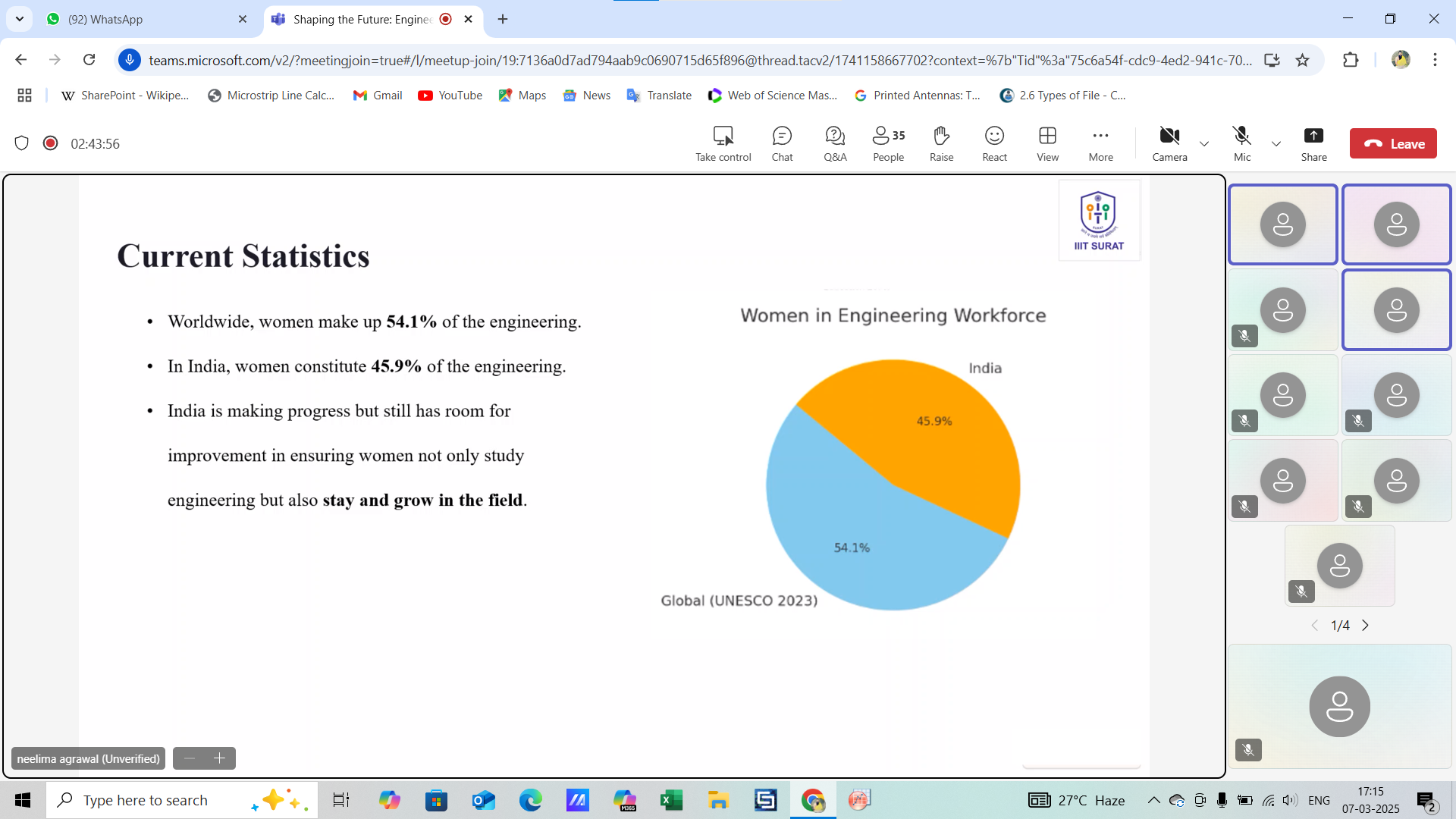
Task: Go to next participants page
Action: click(1366, 626)
